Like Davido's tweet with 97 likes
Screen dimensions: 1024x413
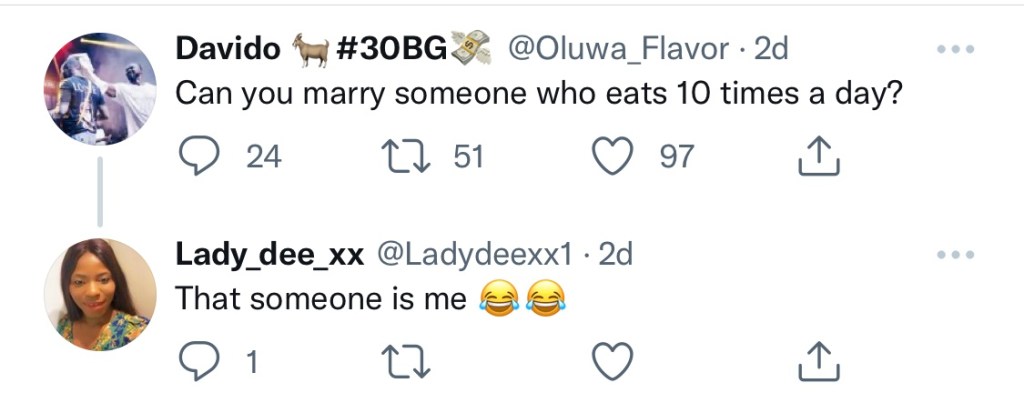coord(614,155)
